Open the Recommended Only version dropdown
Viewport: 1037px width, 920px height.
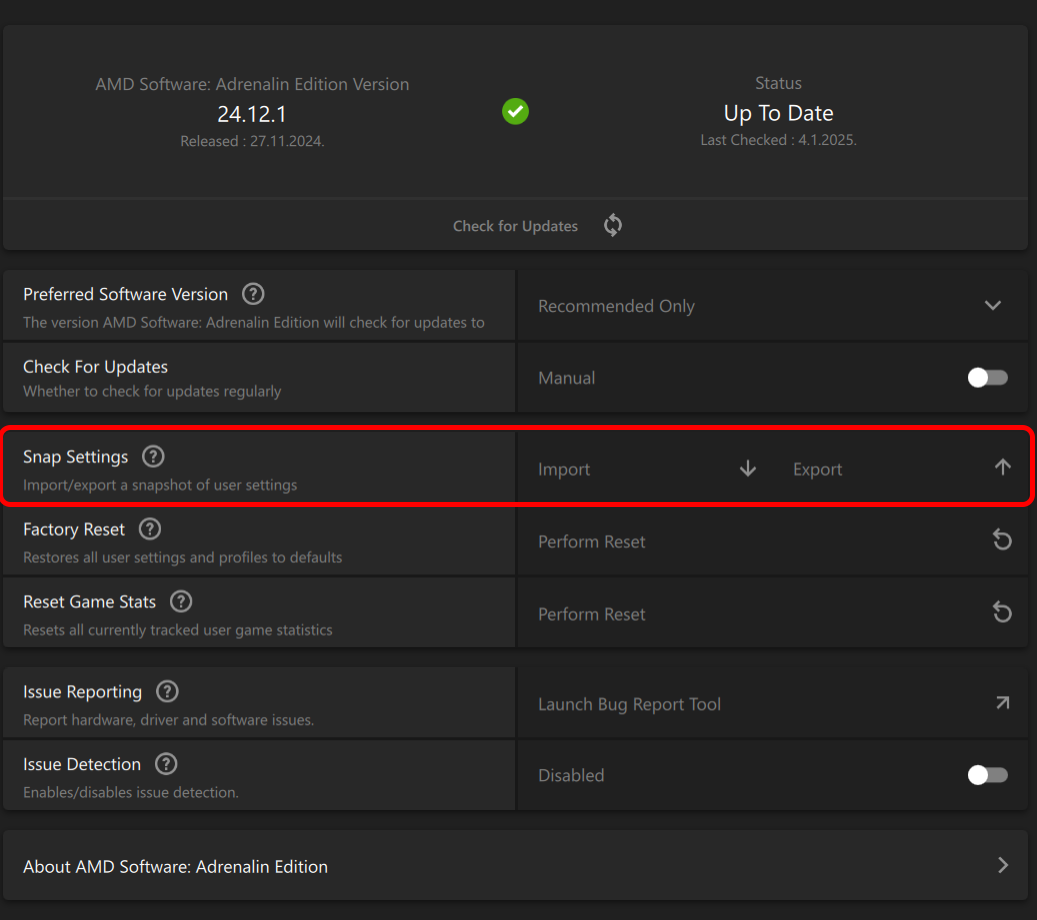772,306
